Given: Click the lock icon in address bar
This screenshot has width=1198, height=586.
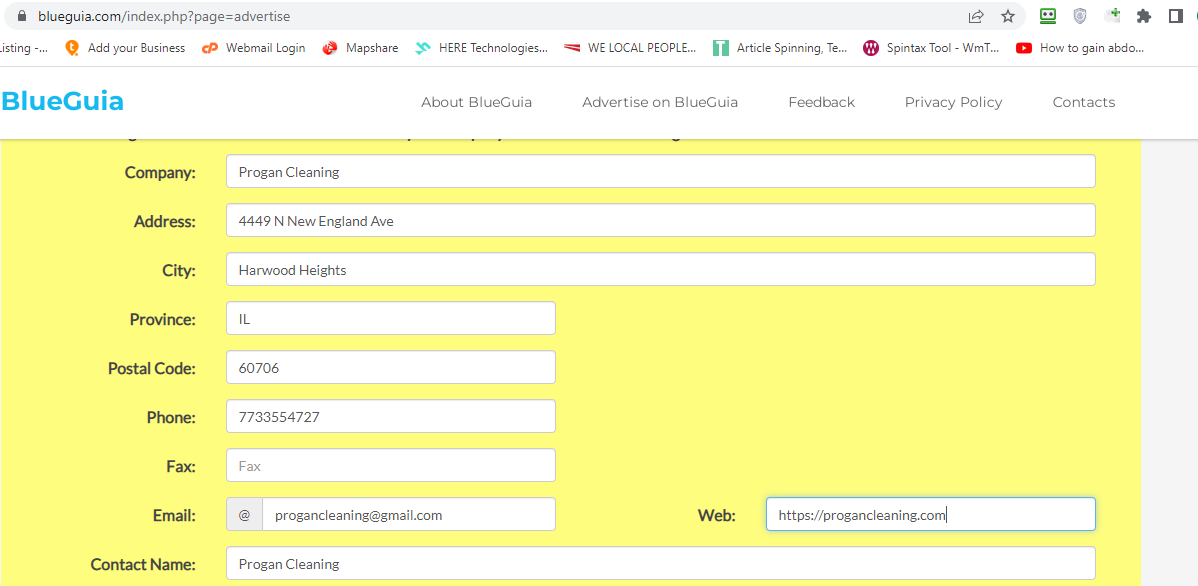Looking at the screenshot, I should [x=21, y=15].
